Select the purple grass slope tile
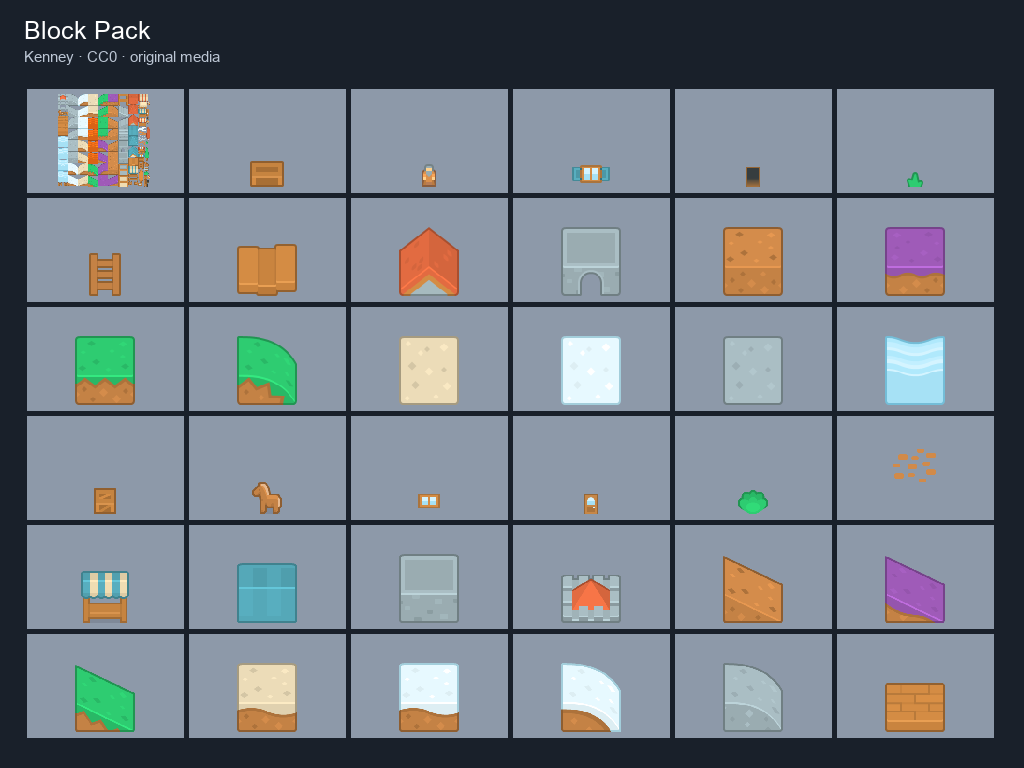 (x=915, y=590)
